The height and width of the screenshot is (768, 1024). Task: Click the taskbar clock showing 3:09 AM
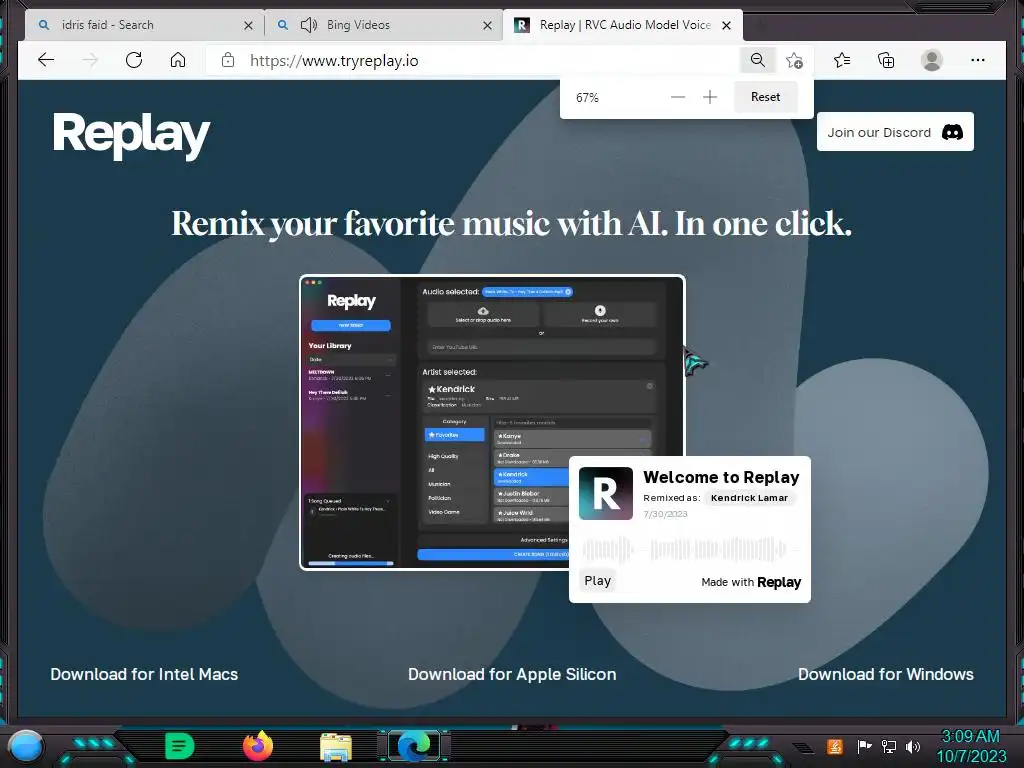[x=971, y=746]
